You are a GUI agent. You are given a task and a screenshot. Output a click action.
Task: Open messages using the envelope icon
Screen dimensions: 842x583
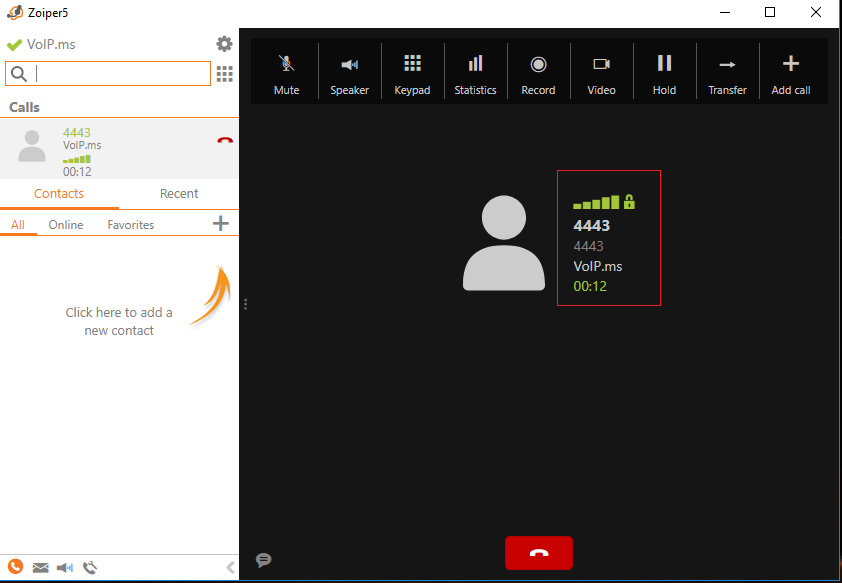click(x=40, y=567)
